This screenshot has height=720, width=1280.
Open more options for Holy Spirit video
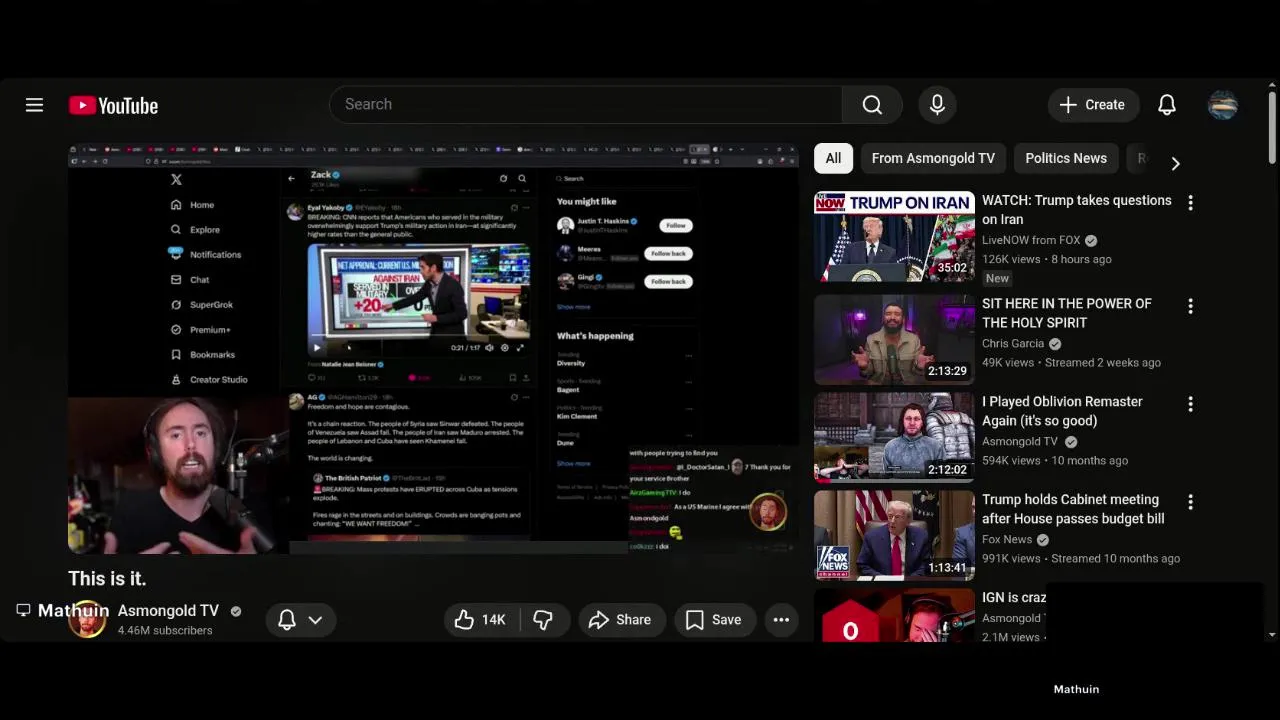(1190, 306)
